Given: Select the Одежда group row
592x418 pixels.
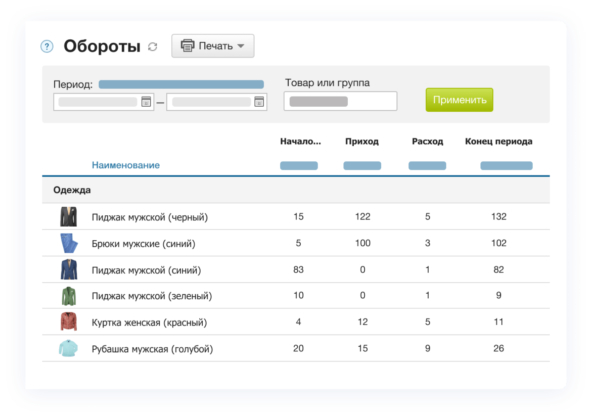Looking at the screenshot, I should 296,190.
